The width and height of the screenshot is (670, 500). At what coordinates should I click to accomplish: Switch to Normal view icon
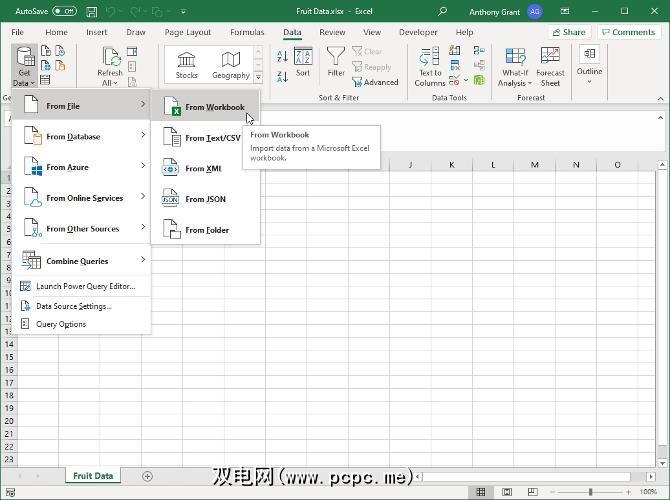click(x=480, y=492)
